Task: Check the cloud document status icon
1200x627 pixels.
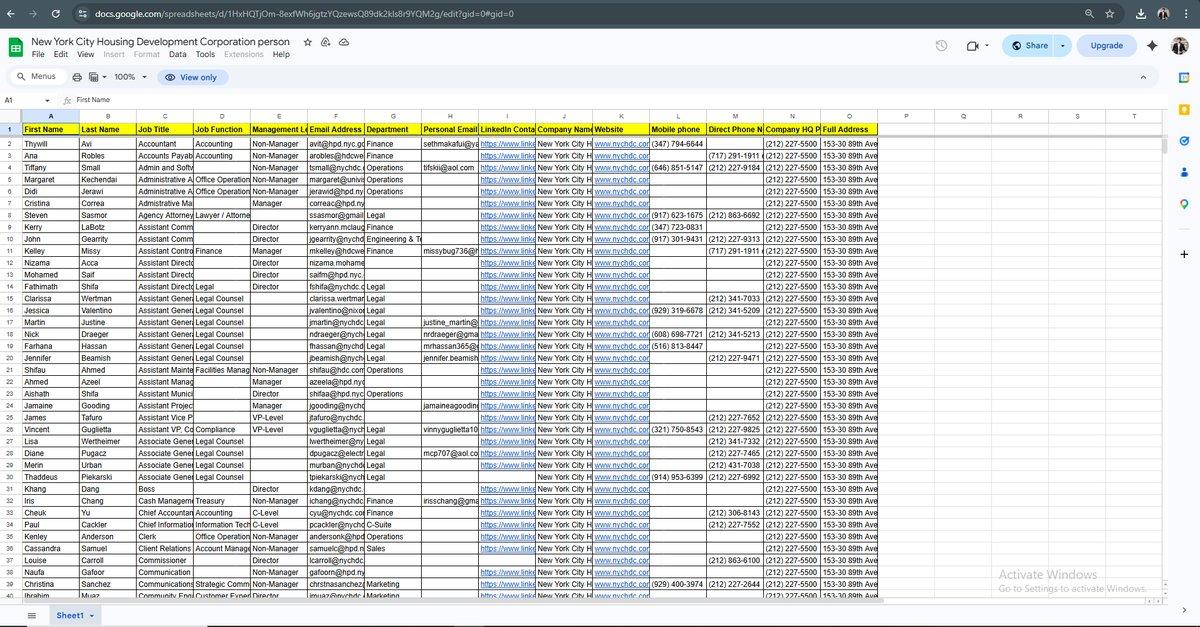Action: [x=344, y=42]
